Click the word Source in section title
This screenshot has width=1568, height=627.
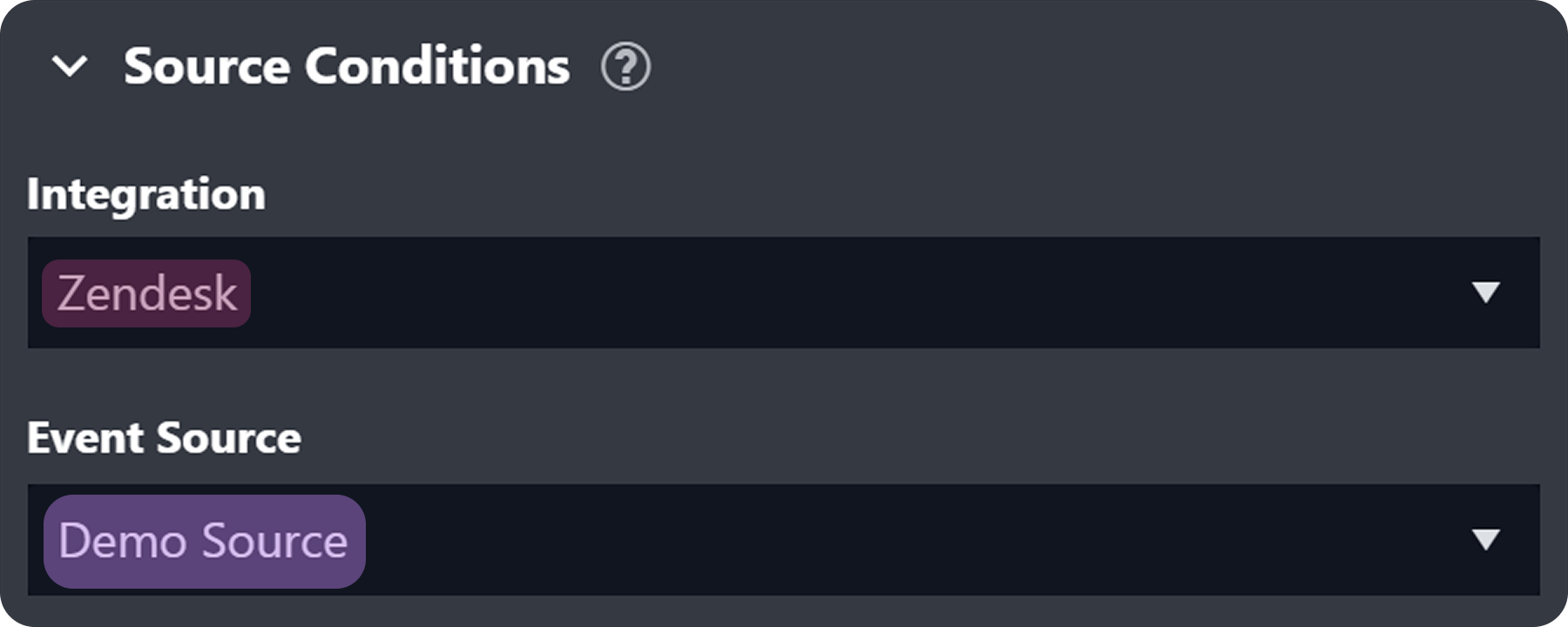coord(206,66)
